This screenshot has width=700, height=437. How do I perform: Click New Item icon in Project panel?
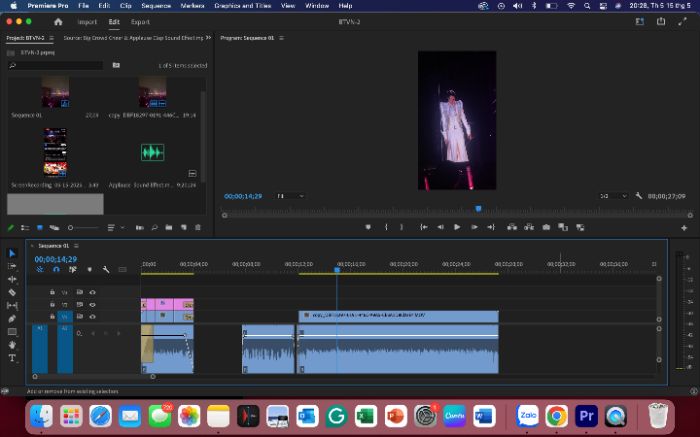tap(183, 228)
